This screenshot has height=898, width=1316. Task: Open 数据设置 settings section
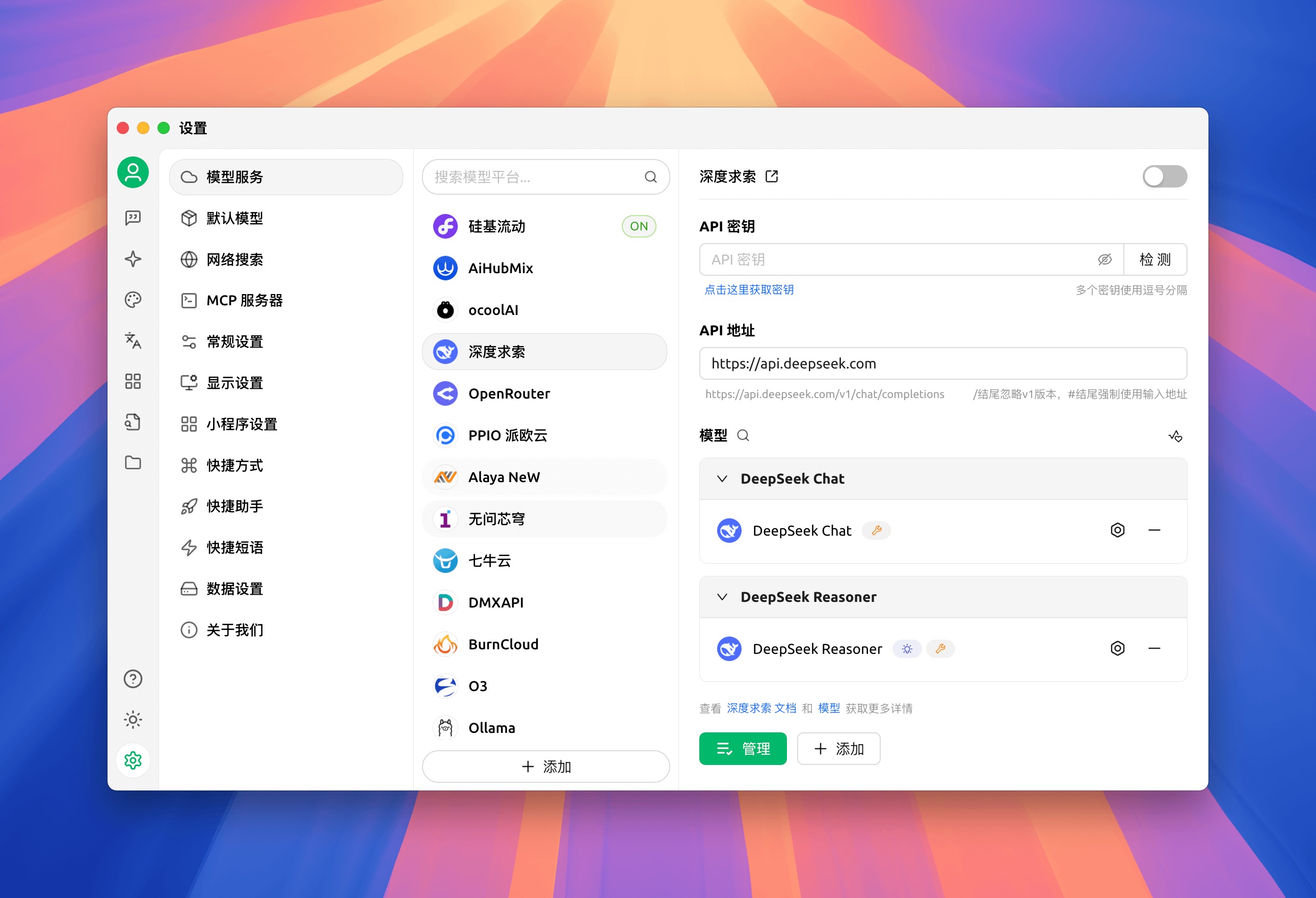[x=286, y=589]
